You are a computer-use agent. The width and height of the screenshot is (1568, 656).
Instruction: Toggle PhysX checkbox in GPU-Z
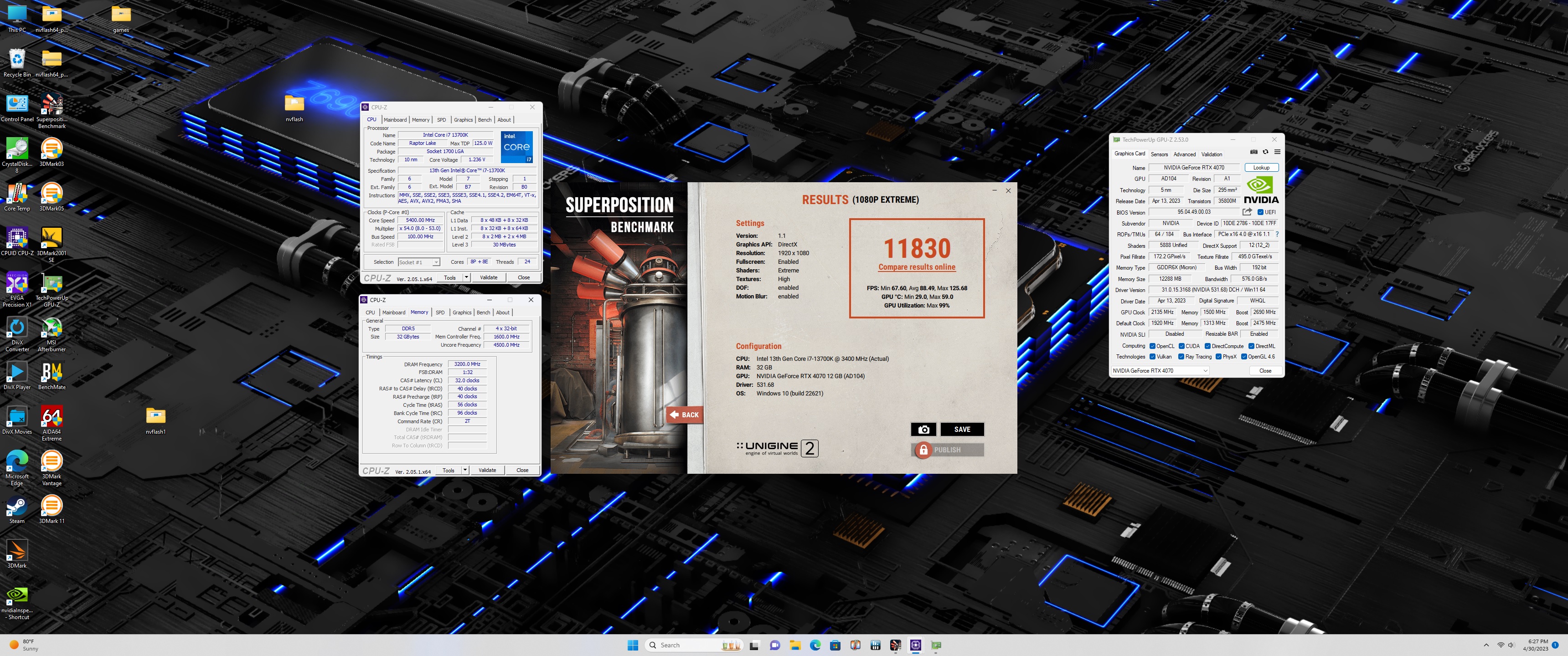pyautogui.click(x=1218, y=357)
